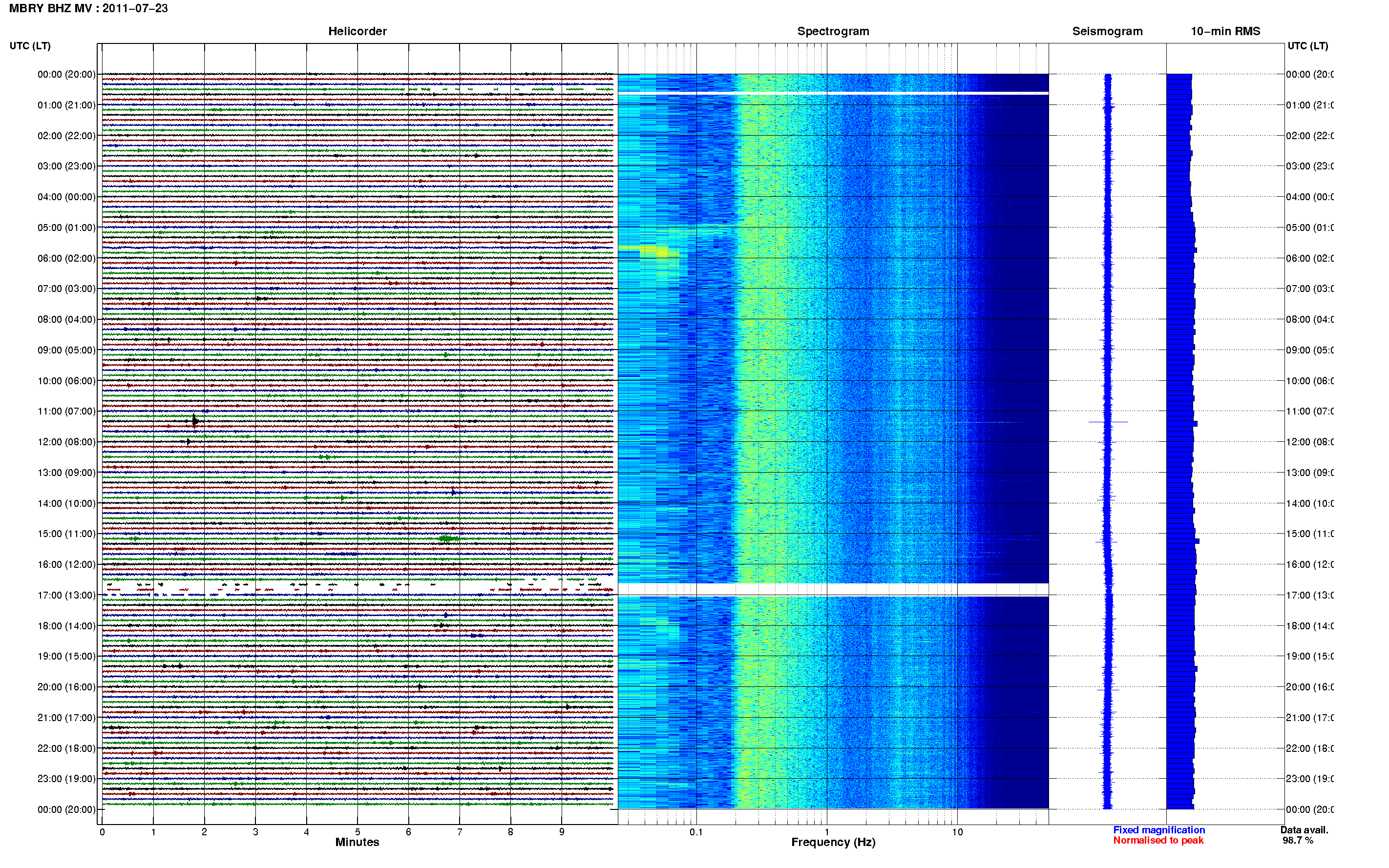Click the seismogram spike near 11:00
Screen dimensions: 1389x868
1108,422
